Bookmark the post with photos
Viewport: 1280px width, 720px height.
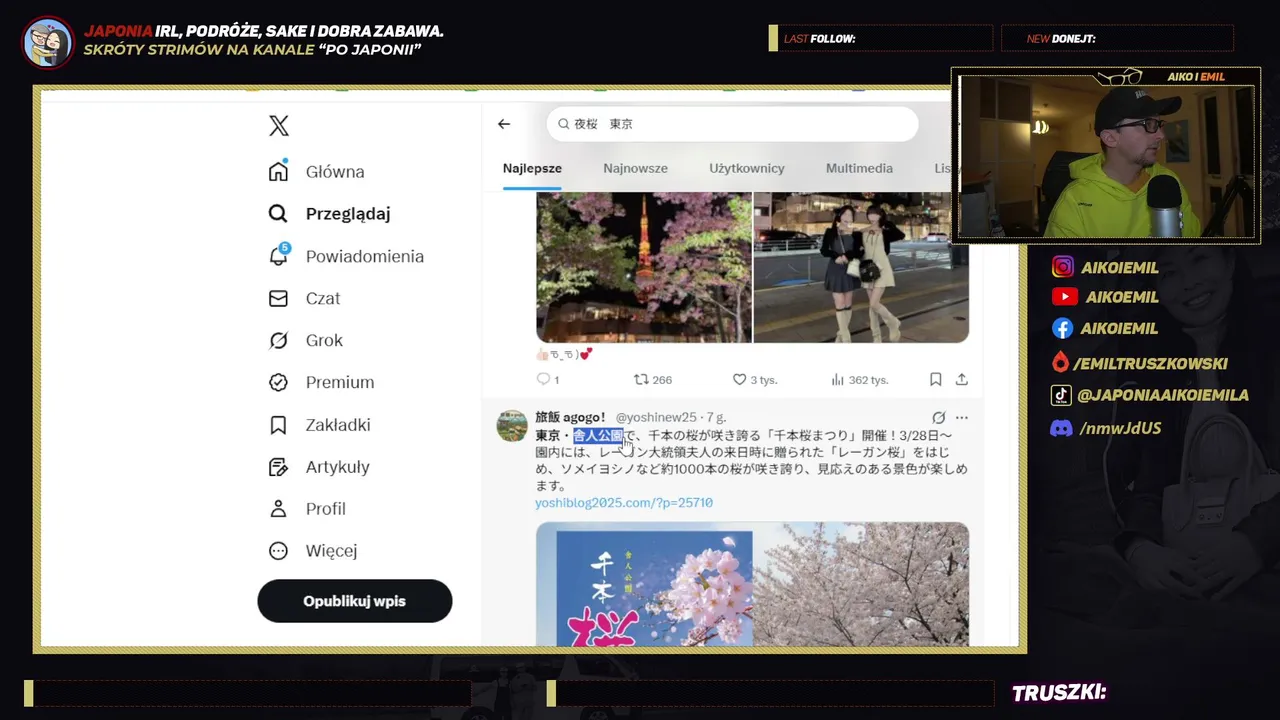pos(936,379)
